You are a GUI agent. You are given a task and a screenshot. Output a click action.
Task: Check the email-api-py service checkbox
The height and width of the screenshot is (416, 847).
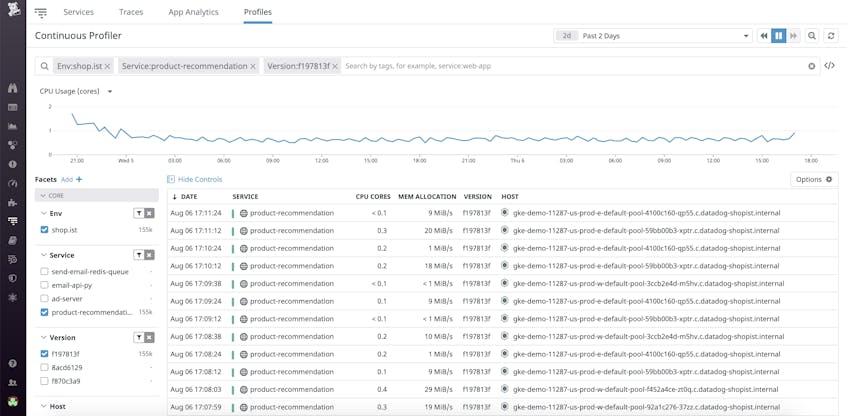click(x=45, y=285)
